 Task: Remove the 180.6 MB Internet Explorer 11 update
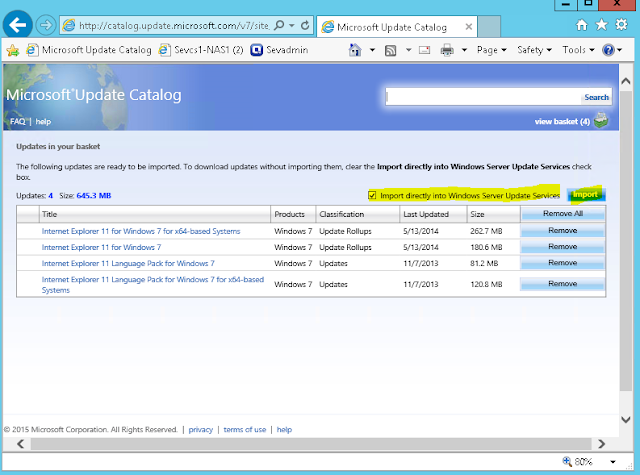pos(562,246)
